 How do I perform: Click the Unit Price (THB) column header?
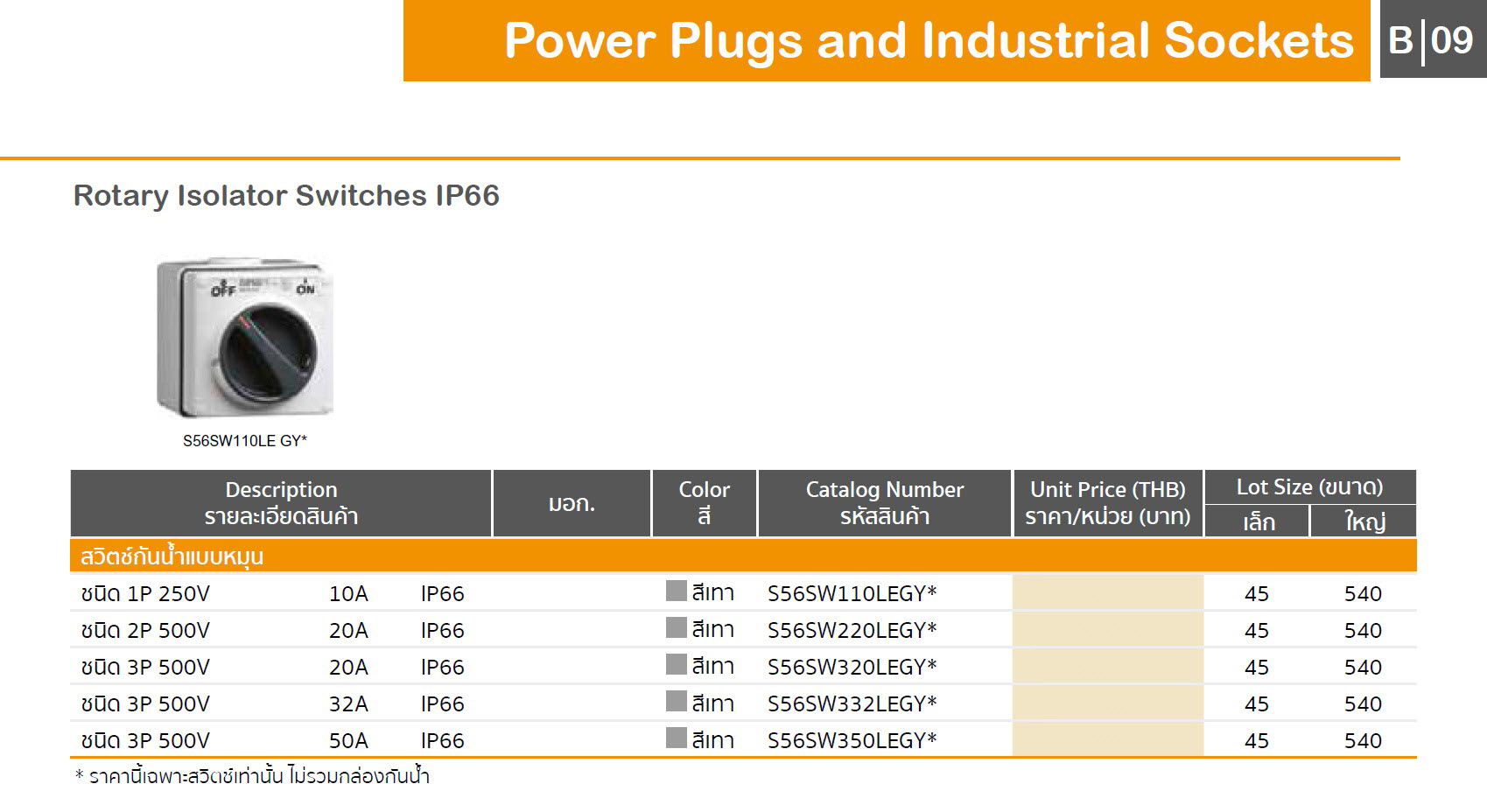[1107, 503]
